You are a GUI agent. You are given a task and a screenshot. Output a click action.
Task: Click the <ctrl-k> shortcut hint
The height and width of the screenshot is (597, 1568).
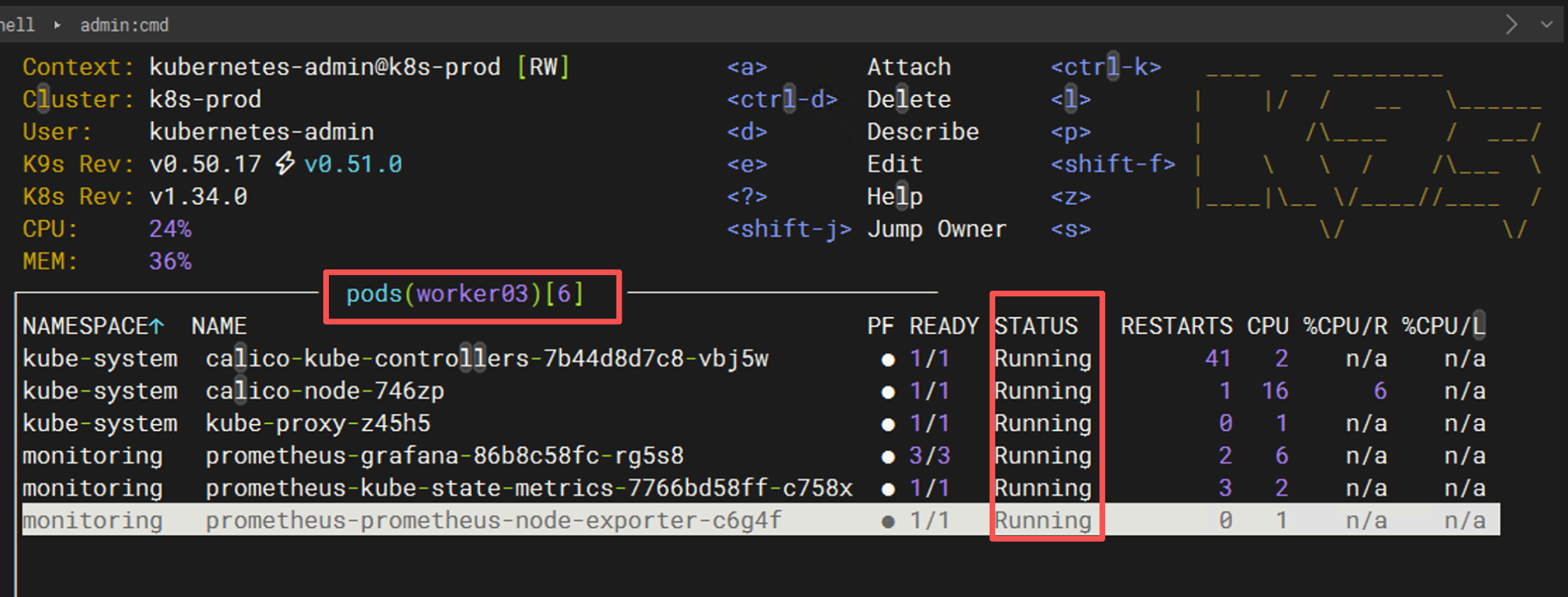point(1106,67)
